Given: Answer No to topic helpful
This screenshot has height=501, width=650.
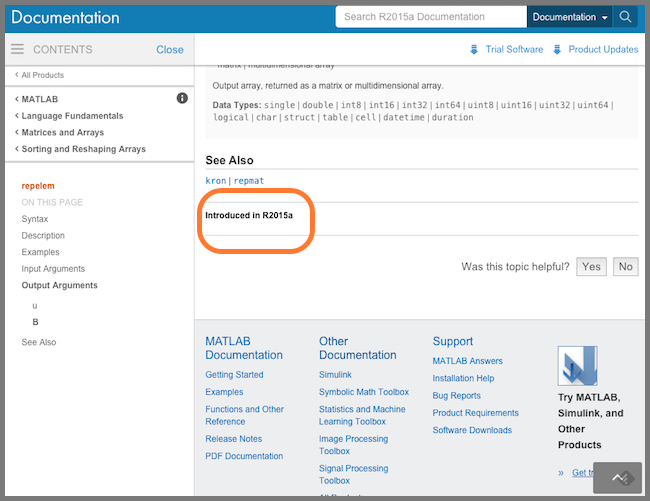Looking at the screenshot, I should [625, 267].
